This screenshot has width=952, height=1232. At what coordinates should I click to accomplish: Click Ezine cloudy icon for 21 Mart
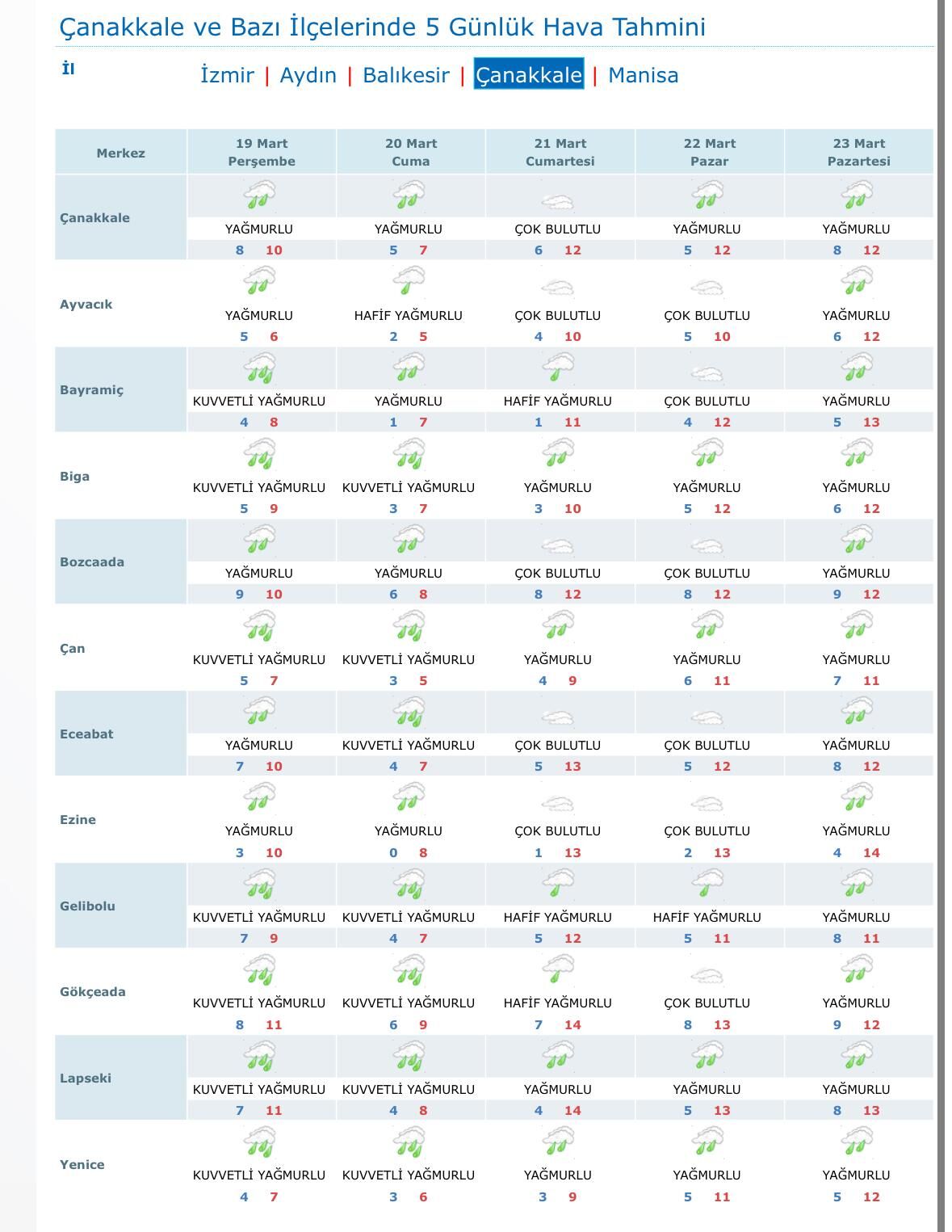pyautogui.click(x=557, y=803)
